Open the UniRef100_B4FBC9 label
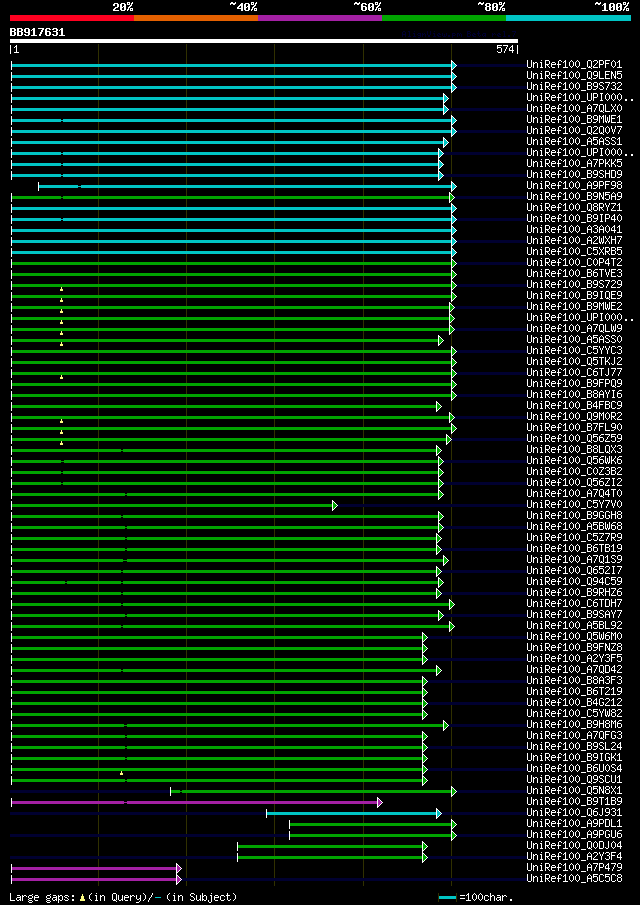640x905 pixels. pyautogui.click(x=574, y=406)
